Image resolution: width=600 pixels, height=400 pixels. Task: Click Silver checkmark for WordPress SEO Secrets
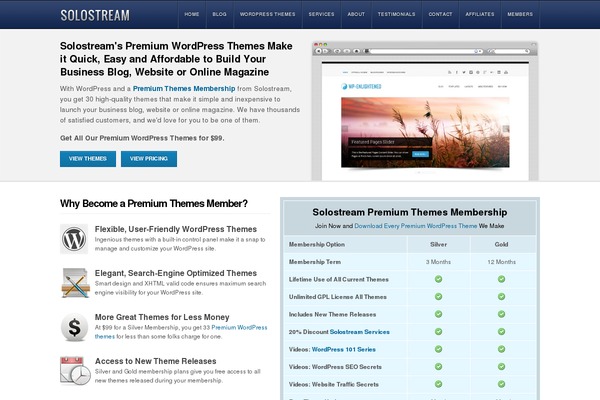pos(439,367)
